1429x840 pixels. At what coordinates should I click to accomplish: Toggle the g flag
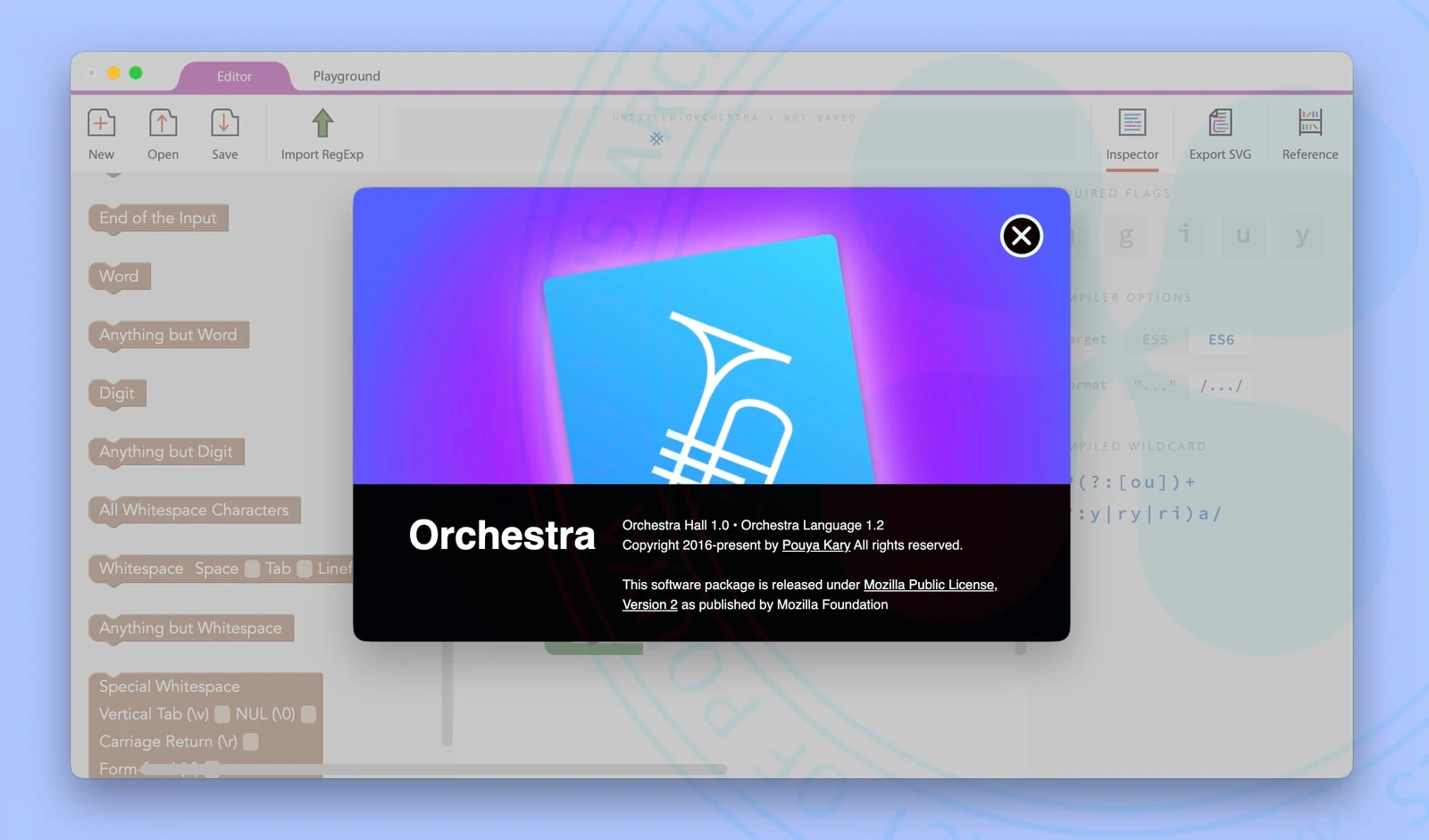(1126, 236)
